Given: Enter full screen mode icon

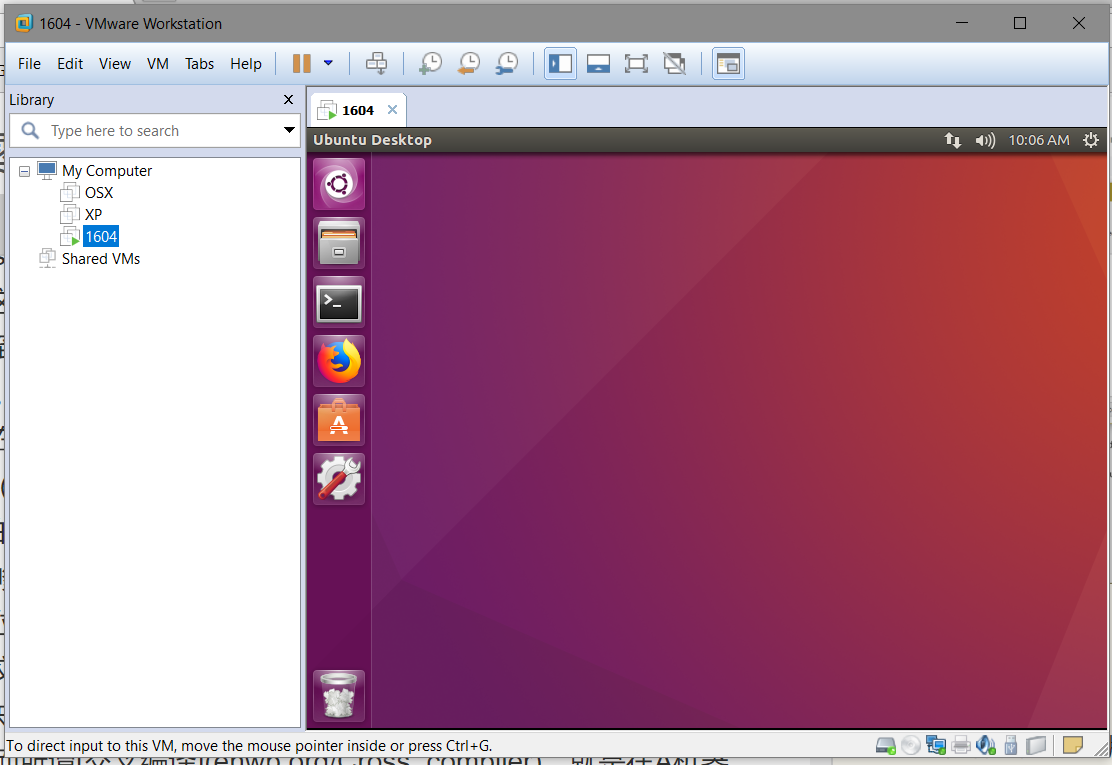Looking at the screenshot, I should click(636, 64).
